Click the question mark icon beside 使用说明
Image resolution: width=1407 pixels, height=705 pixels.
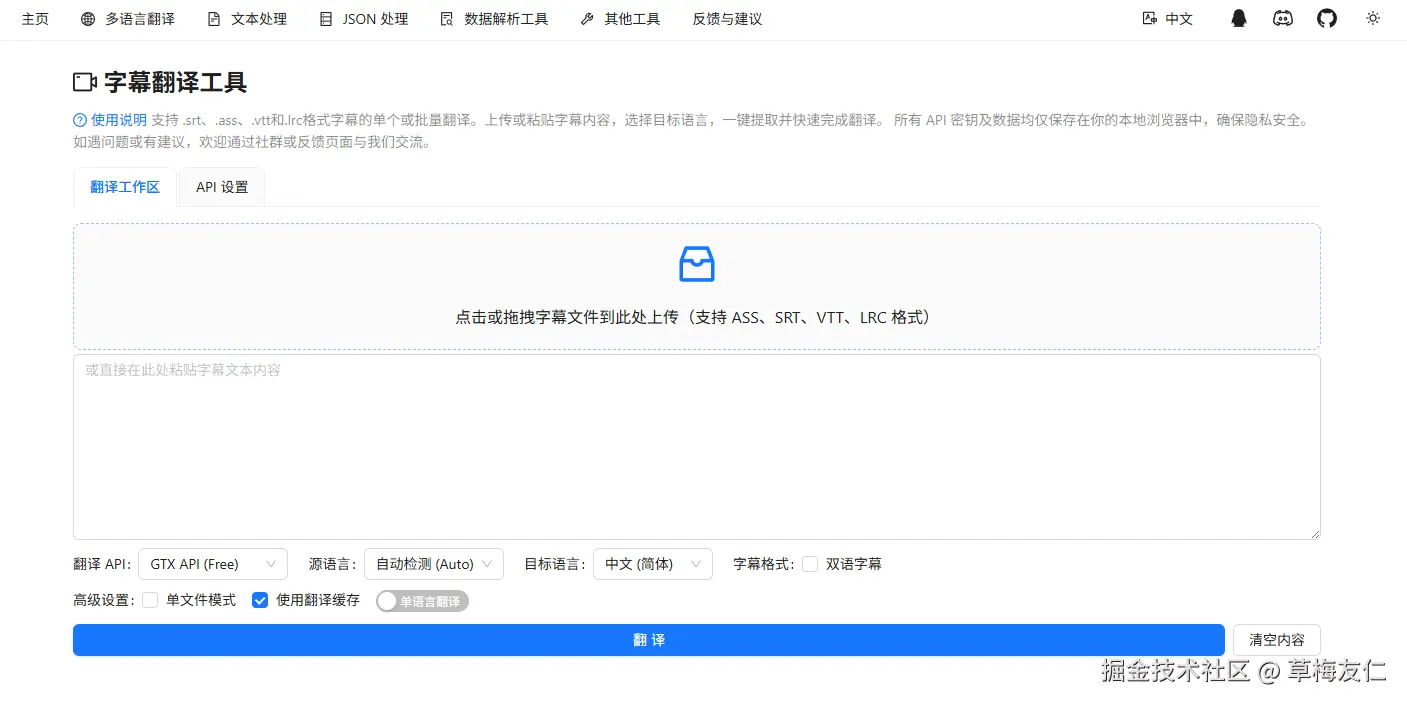tap(80, 120)
